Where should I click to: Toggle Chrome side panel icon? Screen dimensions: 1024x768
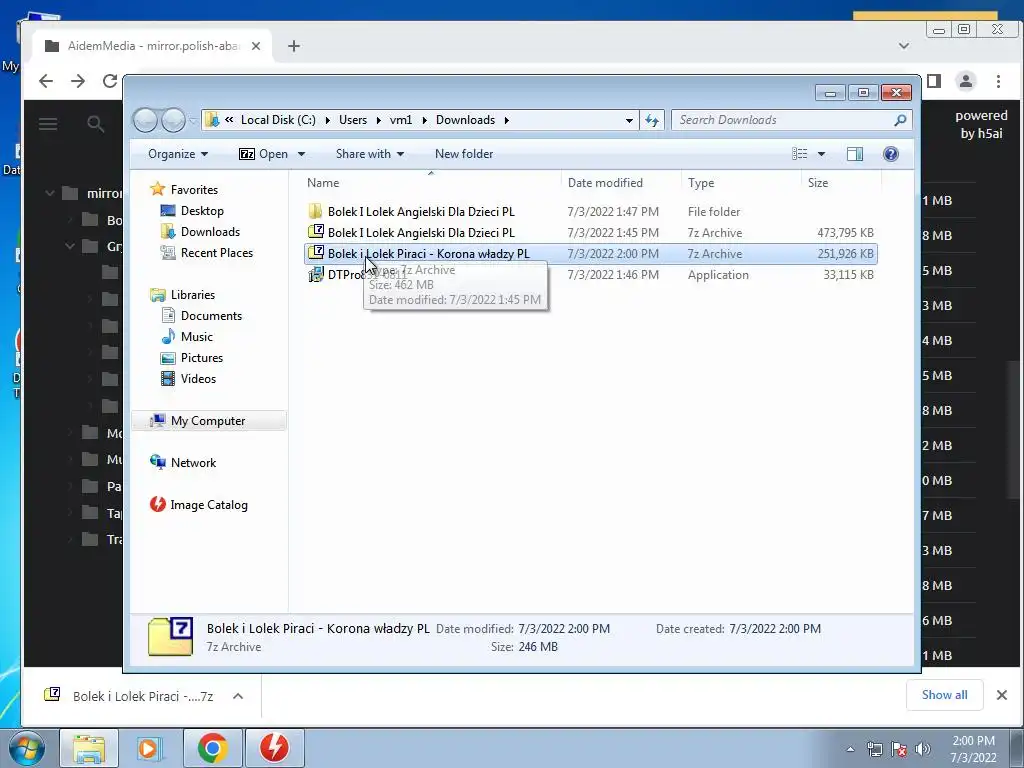pyautogui.click(x=934, y=81)
